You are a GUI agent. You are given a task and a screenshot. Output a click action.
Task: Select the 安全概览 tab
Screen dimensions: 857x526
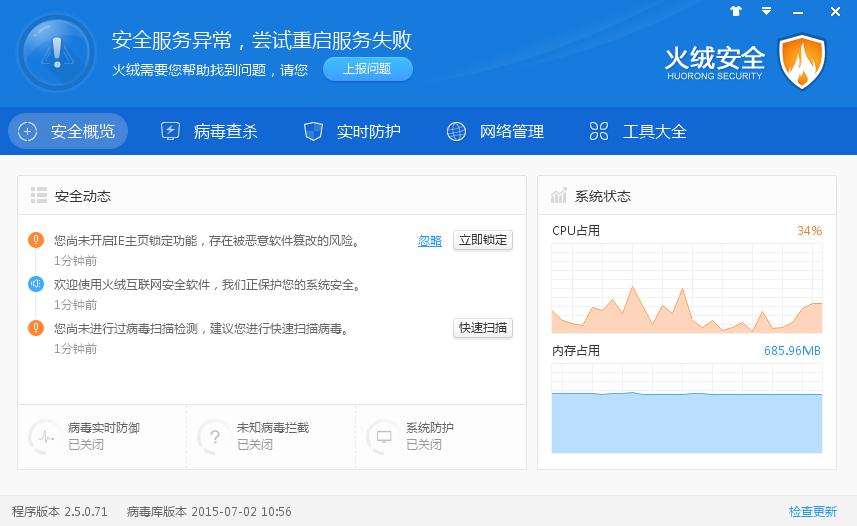click(x=68, y=131)
